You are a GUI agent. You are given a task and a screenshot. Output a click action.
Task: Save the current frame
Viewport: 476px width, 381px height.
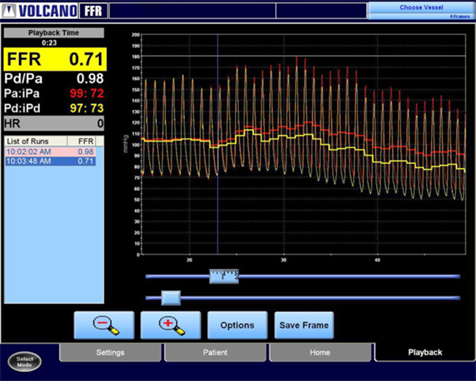(x=304, y=325)
